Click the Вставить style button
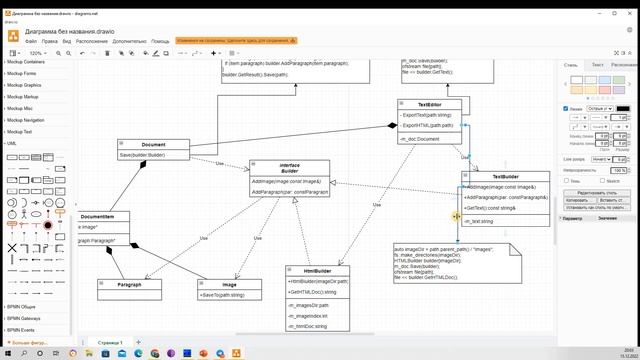Viewport: 640px width, 360px height. click(614, 200)
